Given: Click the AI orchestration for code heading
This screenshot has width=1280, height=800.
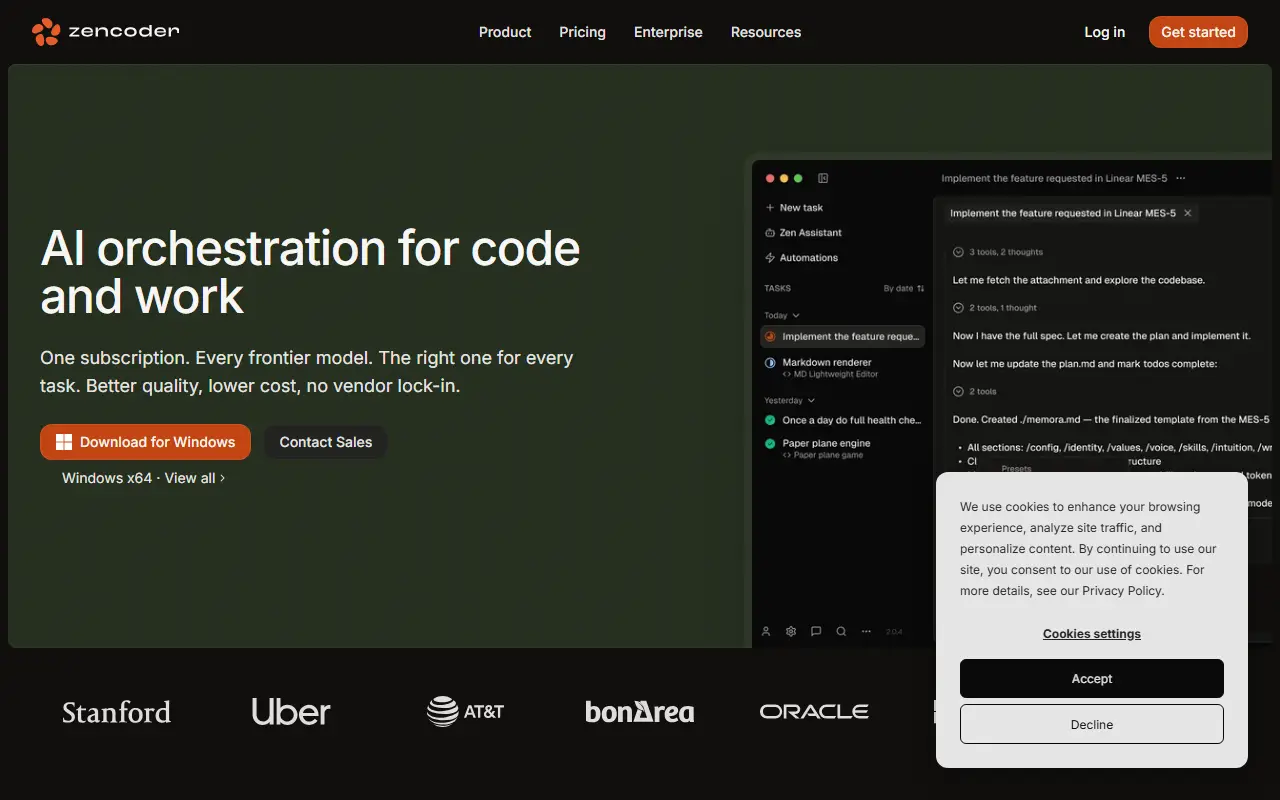Looking at the screenshot, I should (x=310, y=272).
